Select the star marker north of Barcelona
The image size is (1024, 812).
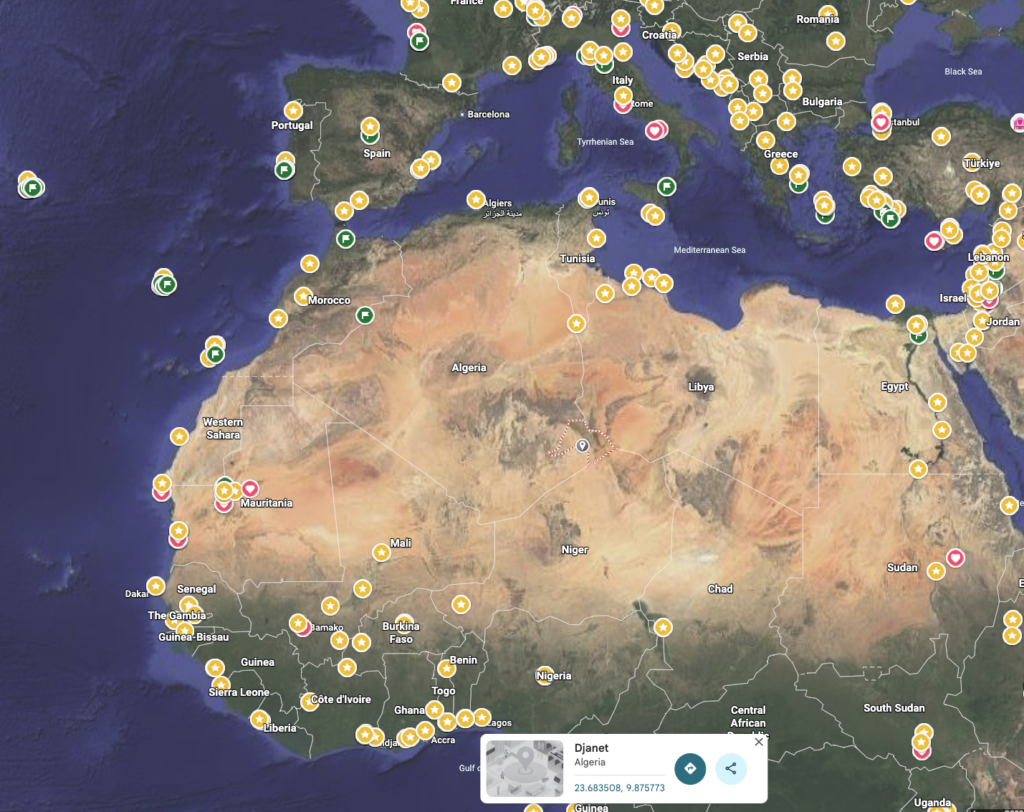(451, 83)
